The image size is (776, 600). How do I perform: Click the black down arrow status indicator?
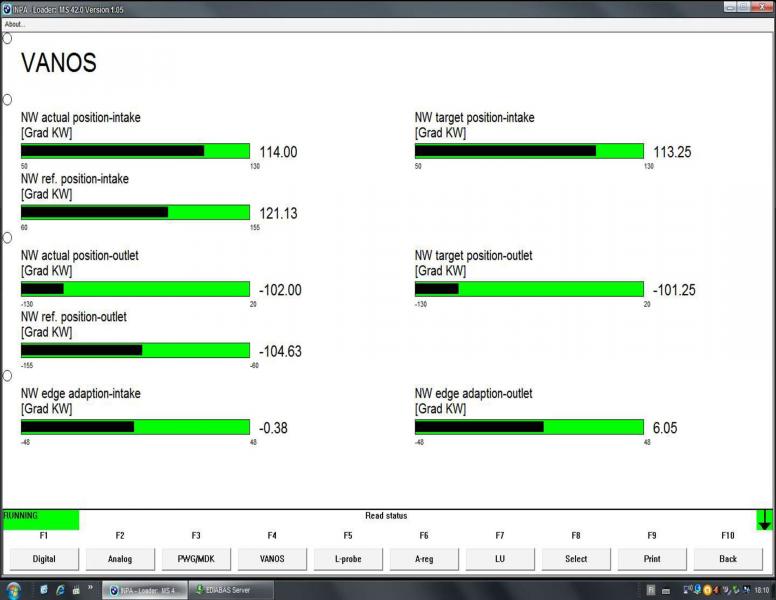tap(765, 519)
